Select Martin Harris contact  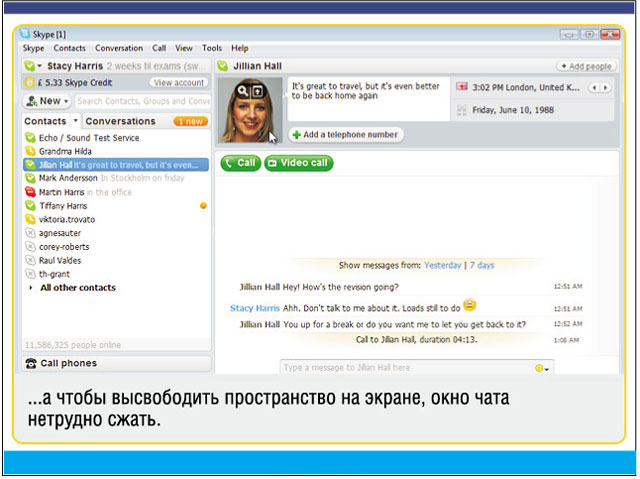point(61,192)
